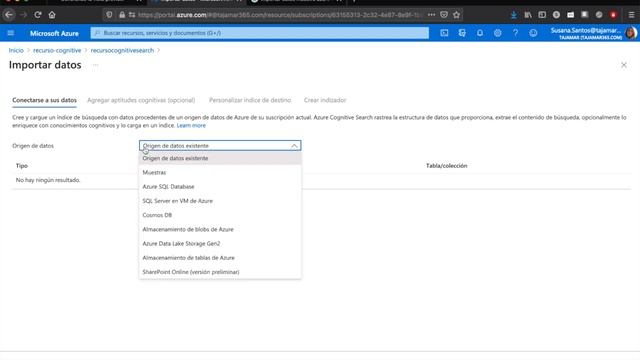Close the Importar datos pane
Screen dimensions: 640x360
click(x=624, y=65)
